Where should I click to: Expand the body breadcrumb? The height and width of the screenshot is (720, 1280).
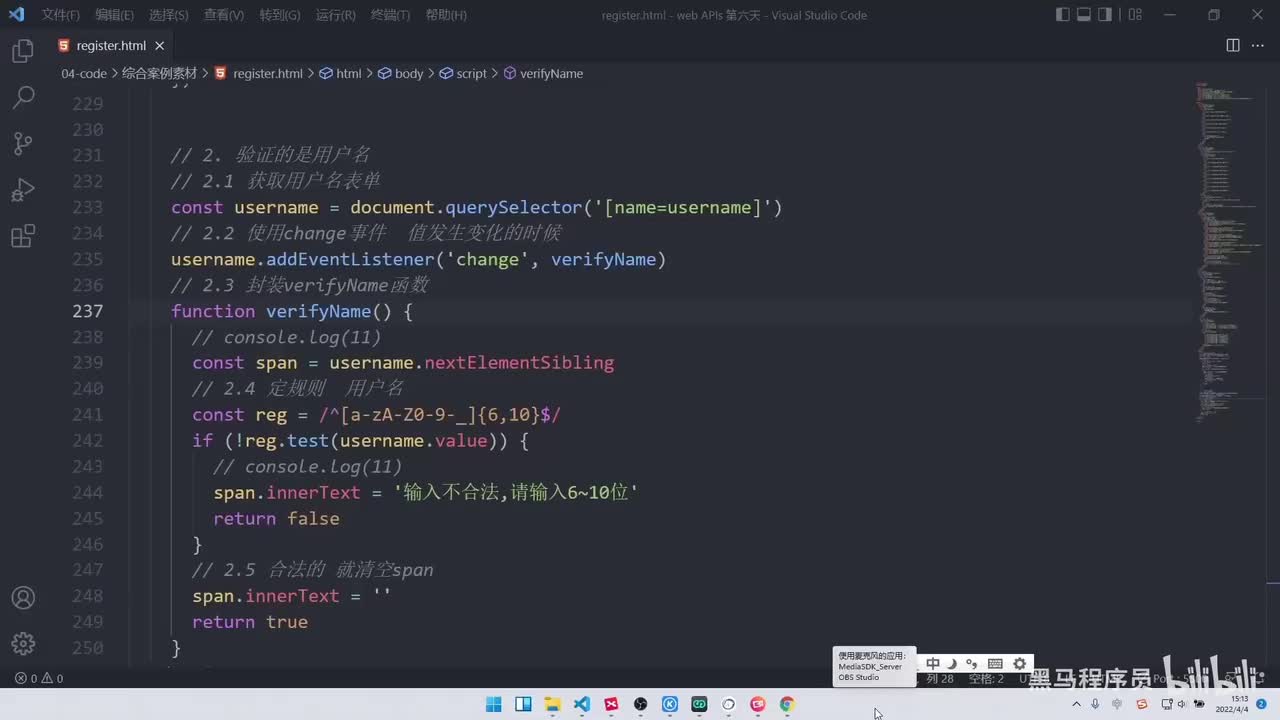click(400, 73)
